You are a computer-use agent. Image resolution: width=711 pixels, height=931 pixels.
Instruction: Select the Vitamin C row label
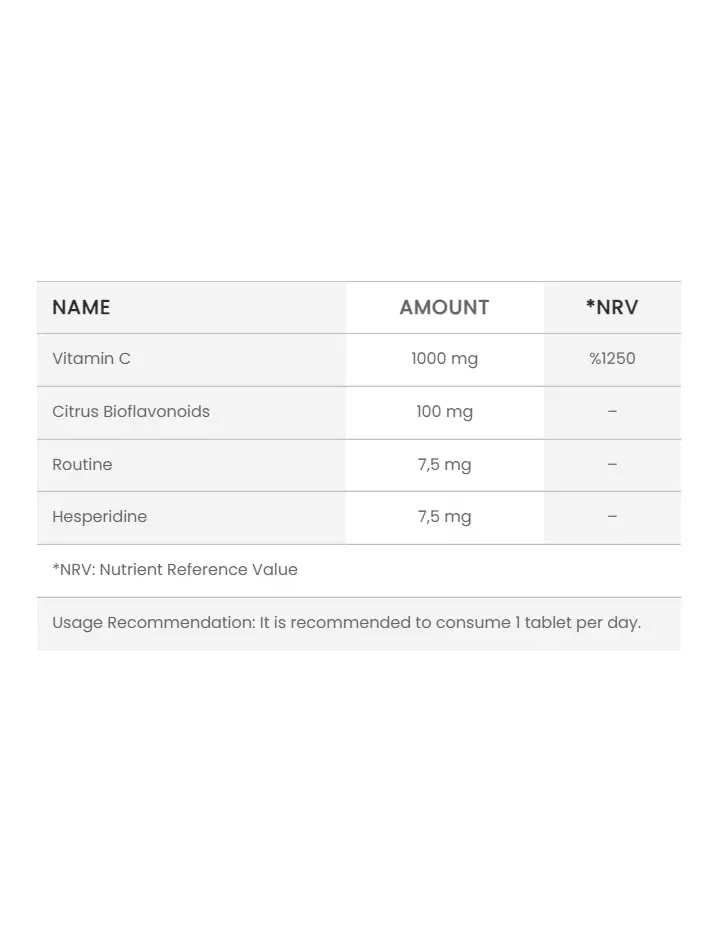91,359
